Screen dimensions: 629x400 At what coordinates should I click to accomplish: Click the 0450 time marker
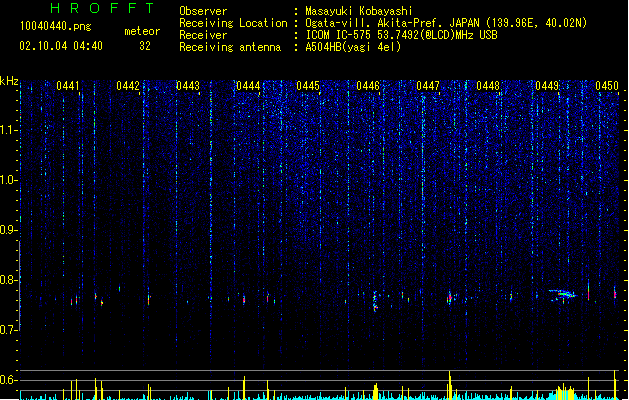click(x=607, y=86)
